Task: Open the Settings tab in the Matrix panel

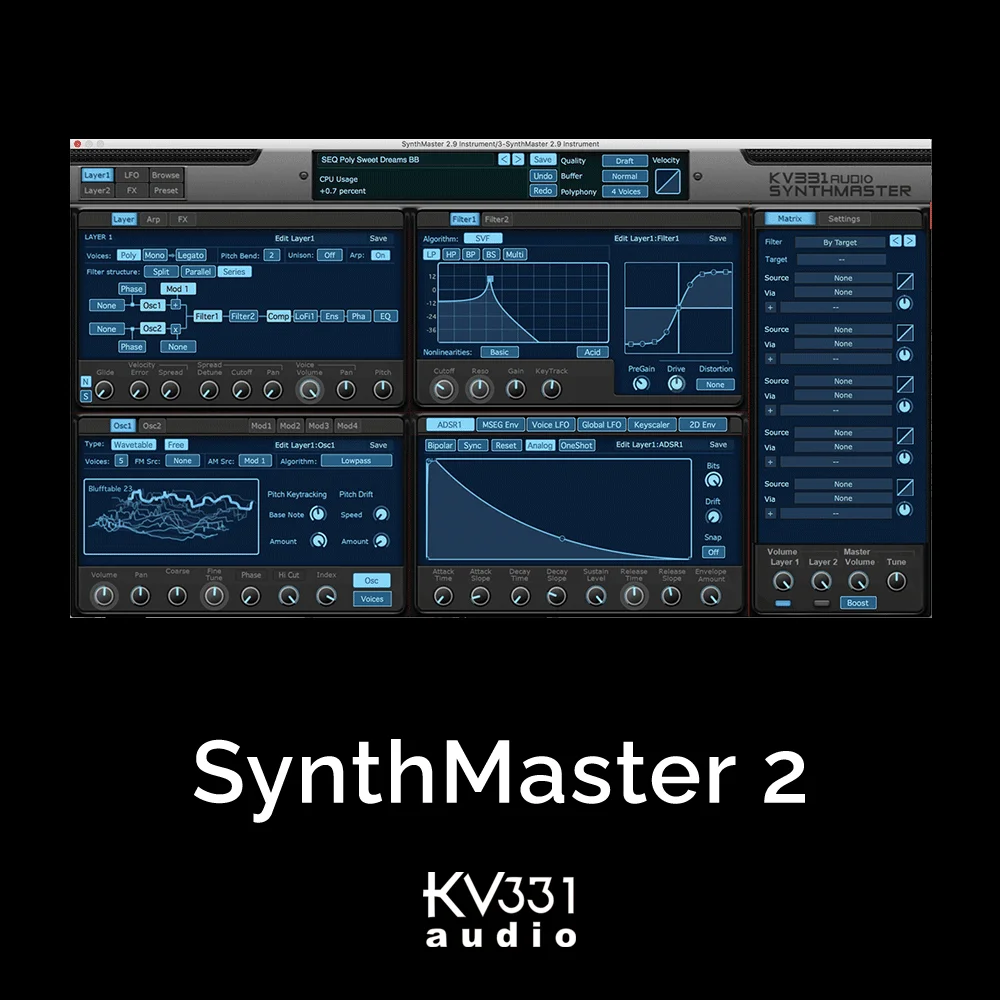Action: [845, 218]
